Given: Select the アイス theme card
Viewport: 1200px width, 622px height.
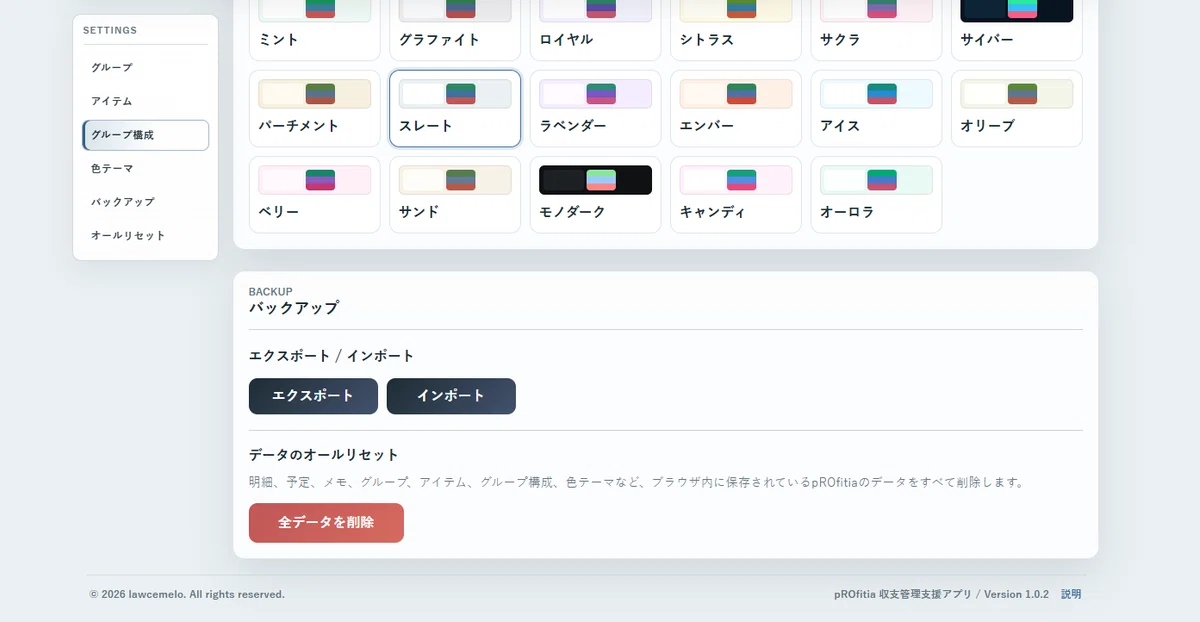Looking at the screenshot, I should pos(876,109).
